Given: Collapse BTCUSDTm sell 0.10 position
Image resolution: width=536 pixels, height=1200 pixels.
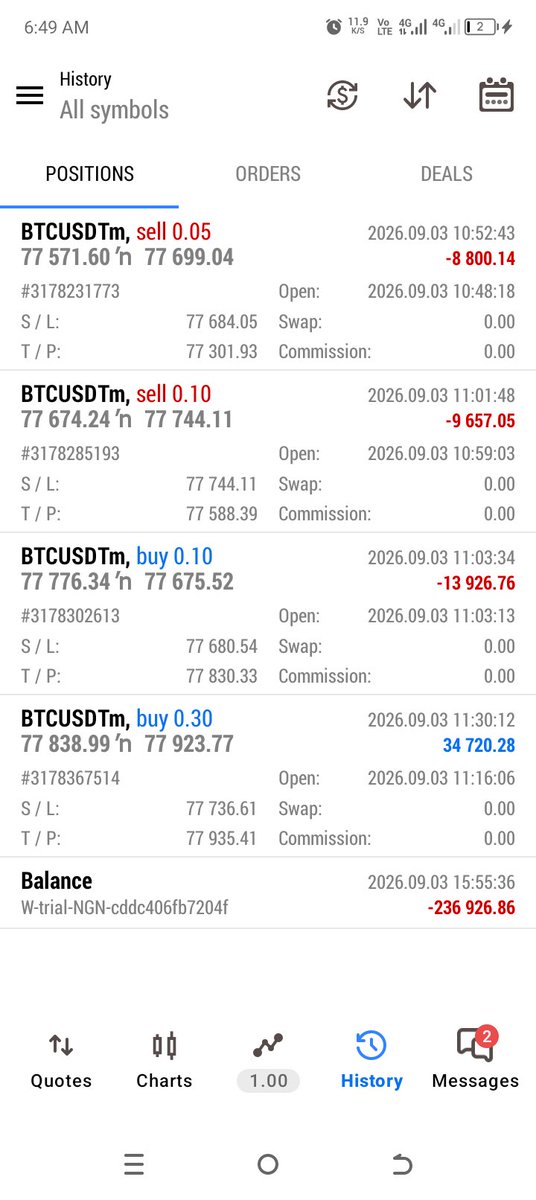Looking at the screenshot, I should click(268, 451).
